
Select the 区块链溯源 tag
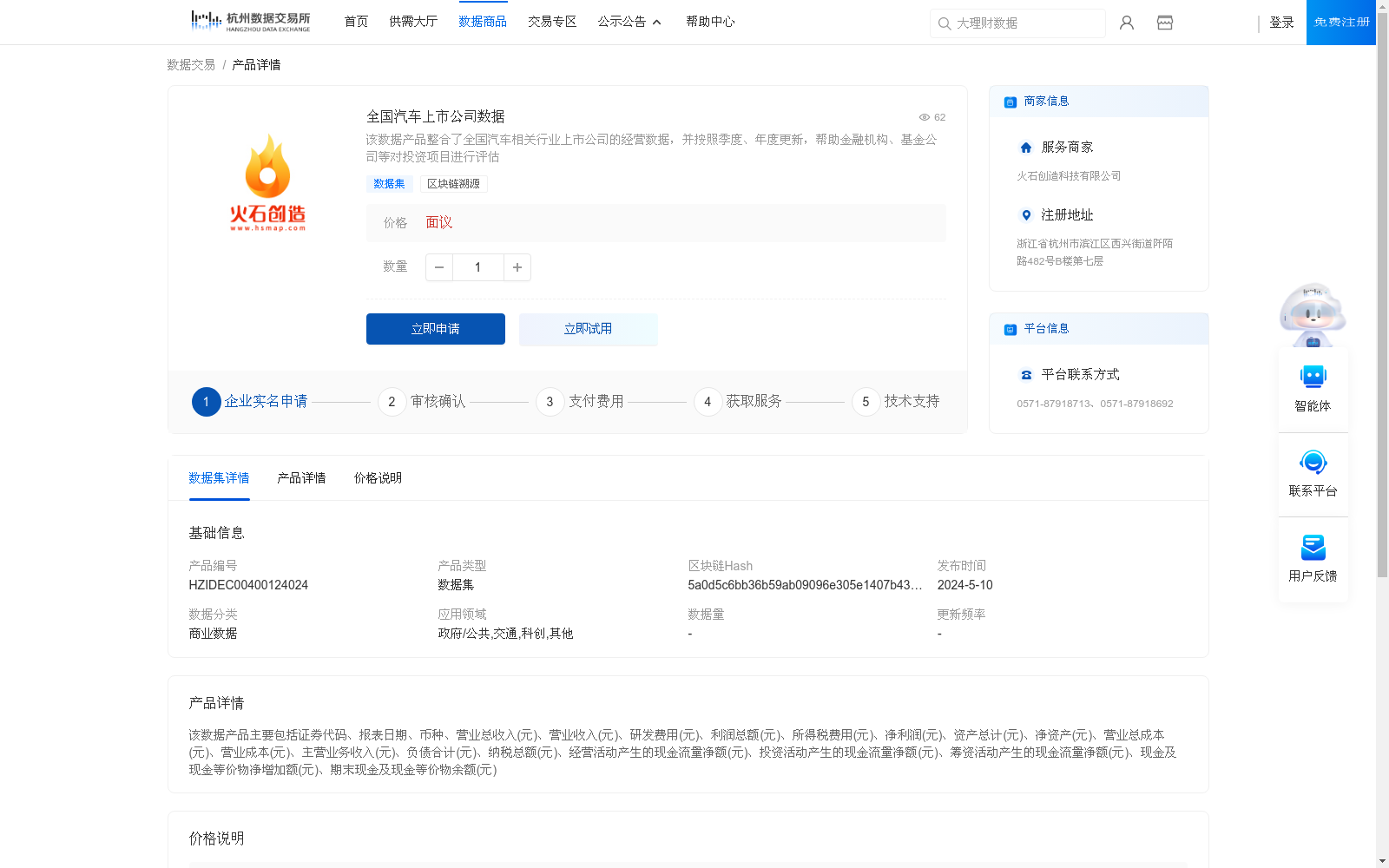coord(453,183)
